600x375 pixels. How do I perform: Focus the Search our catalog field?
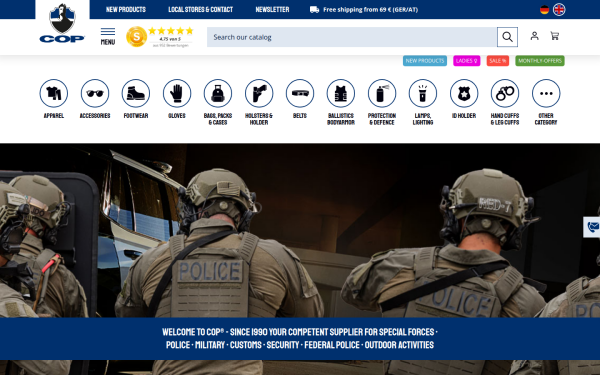coord(352,37)
